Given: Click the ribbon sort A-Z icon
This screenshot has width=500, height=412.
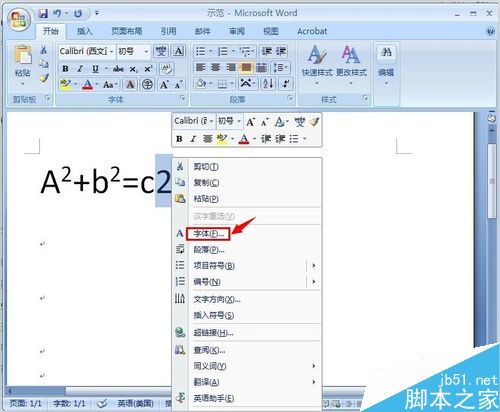Looking at the screenshot, I should pyautogui.click(x=268, y=83).
